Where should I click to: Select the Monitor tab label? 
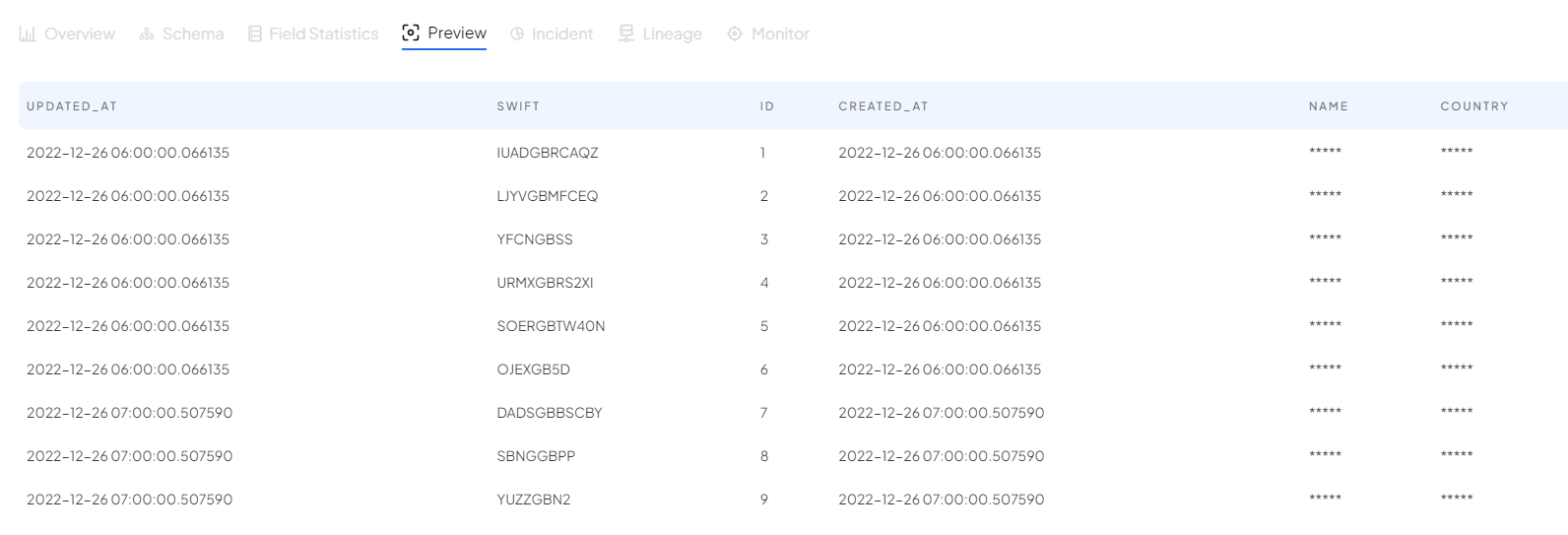tap(780, 34)
